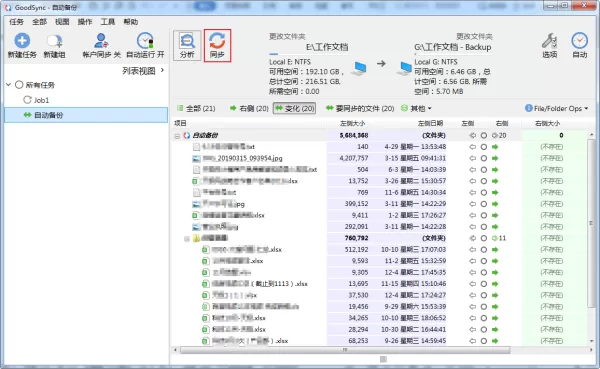Click 右侧大小 column header

[x=547, y=123]
